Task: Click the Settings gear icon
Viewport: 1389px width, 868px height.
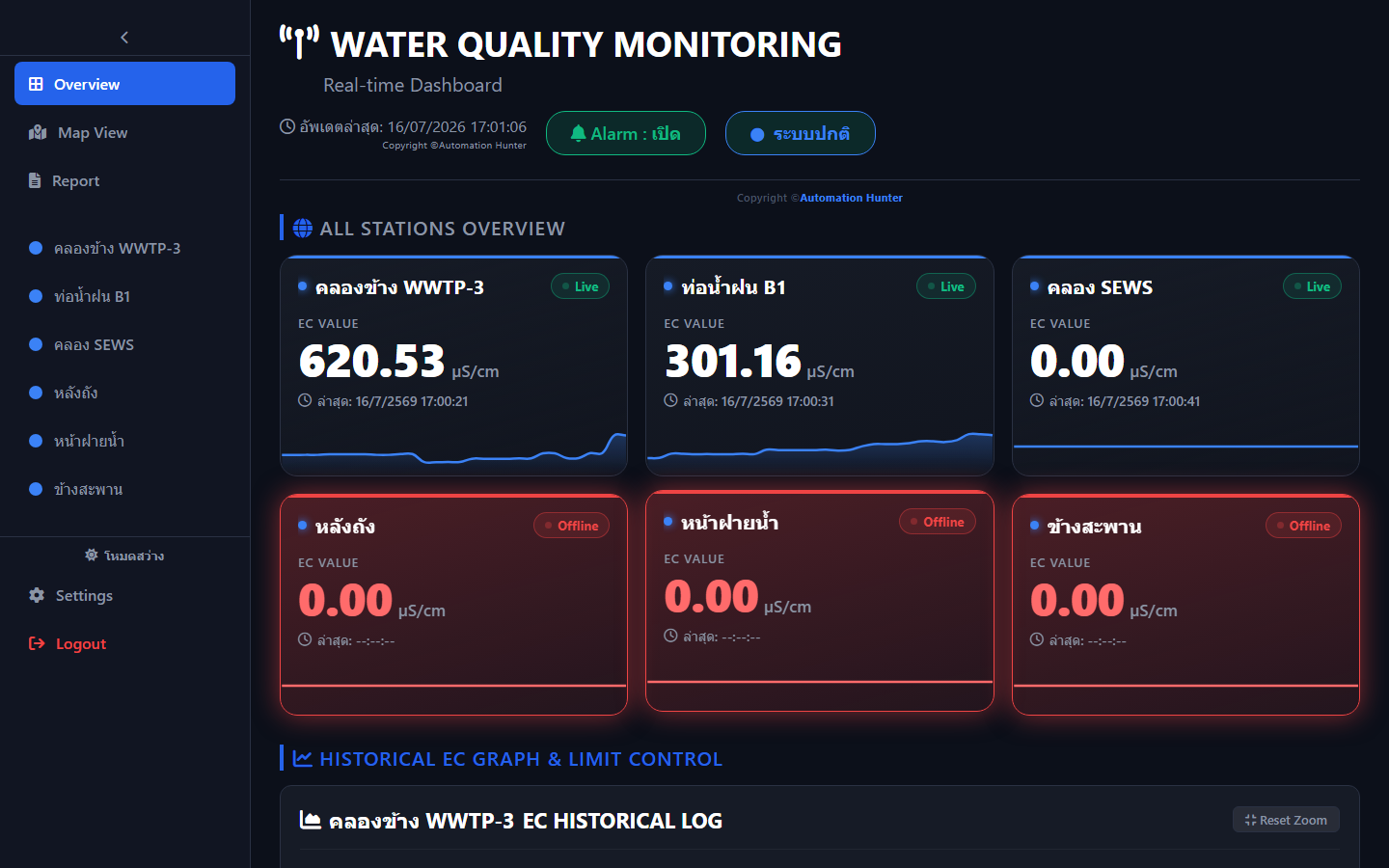Action: [37, 595]
